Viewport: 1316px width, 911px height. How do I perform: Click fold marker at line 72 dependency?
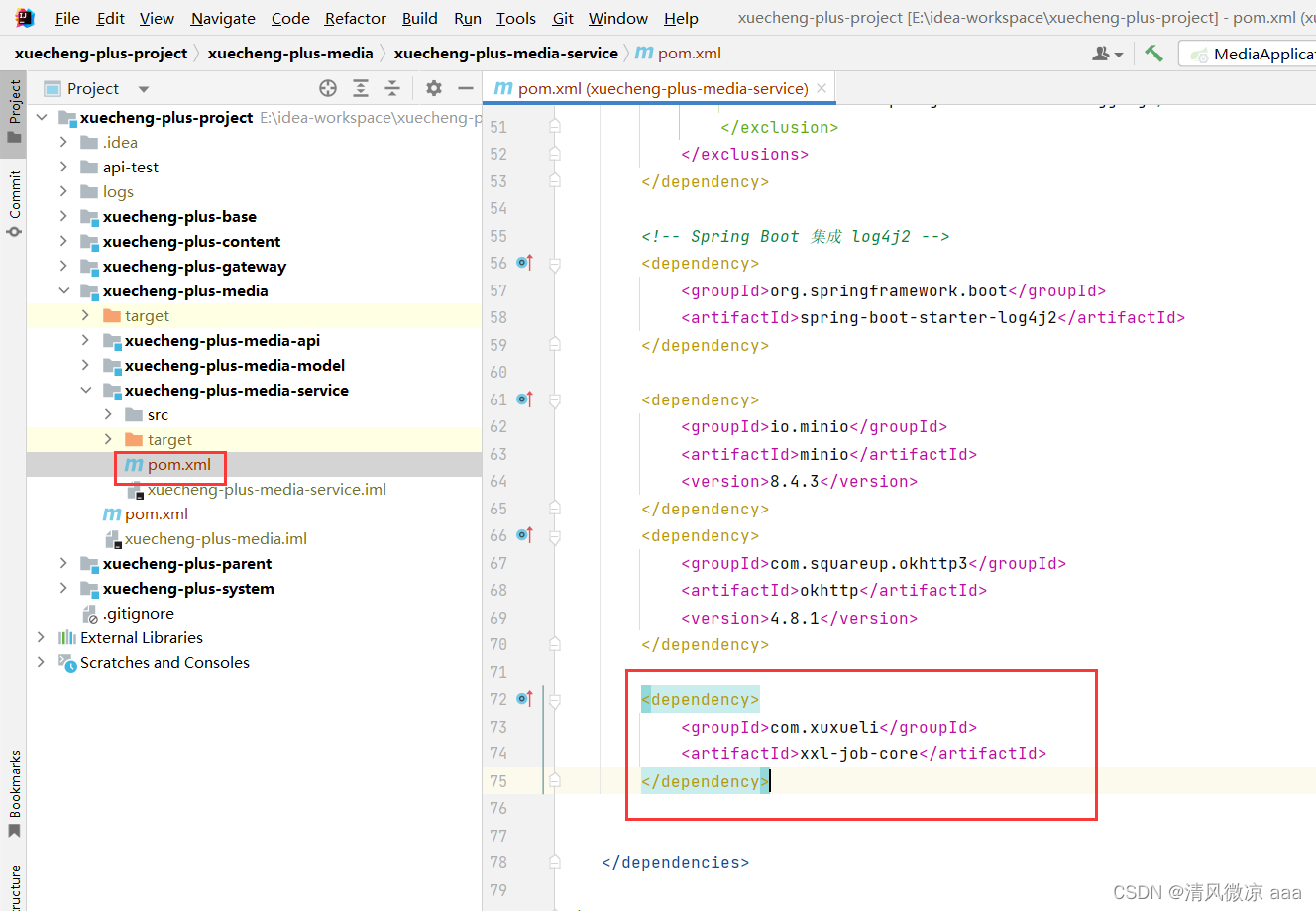[555, 700]
